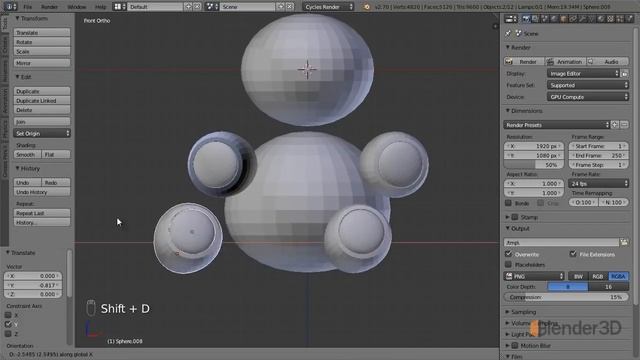Click the screen layout browse icon
640x360 pixels.
pos(119,7)
